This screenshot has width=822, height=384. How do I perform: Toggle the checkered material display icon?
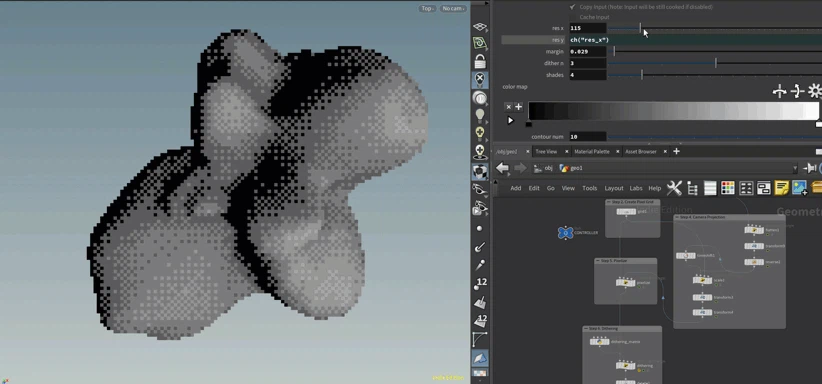click(480, 171)
